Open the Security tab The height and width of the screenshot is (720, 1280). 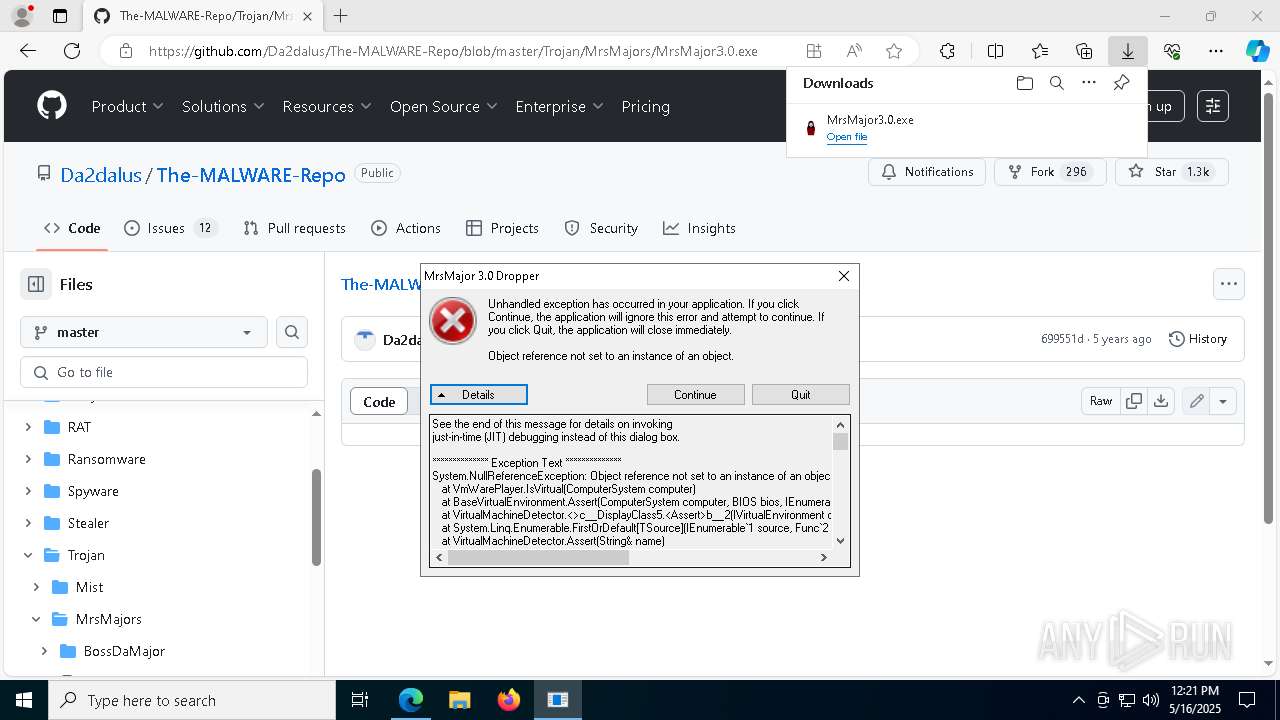(x=601, y=228)
